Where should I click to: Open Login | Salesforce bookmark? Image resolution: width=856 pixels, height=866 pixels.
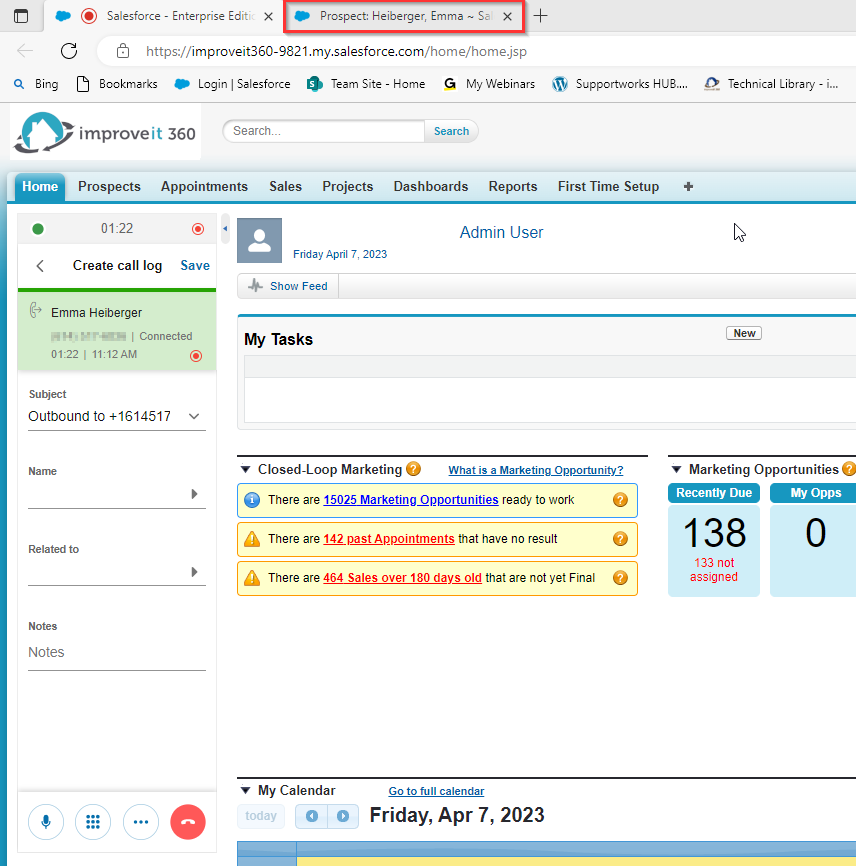(x=233, y=84)
